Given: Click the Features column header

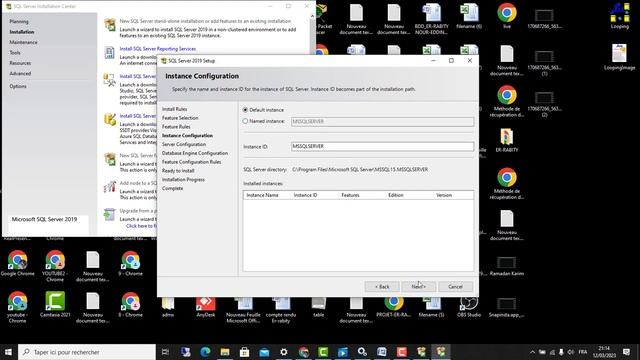Looking at the screenshot, I should [350, 195].
